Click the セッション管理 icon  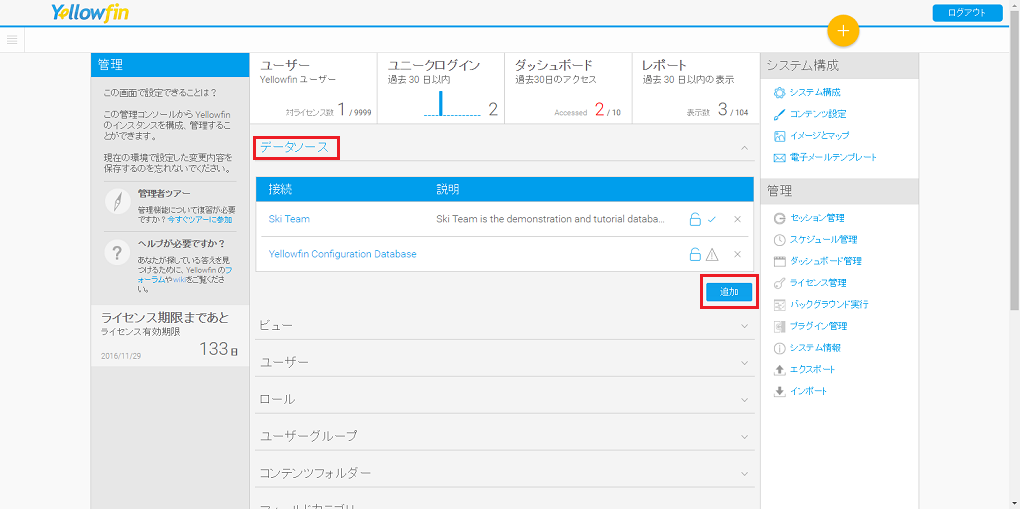pos(779,218)
